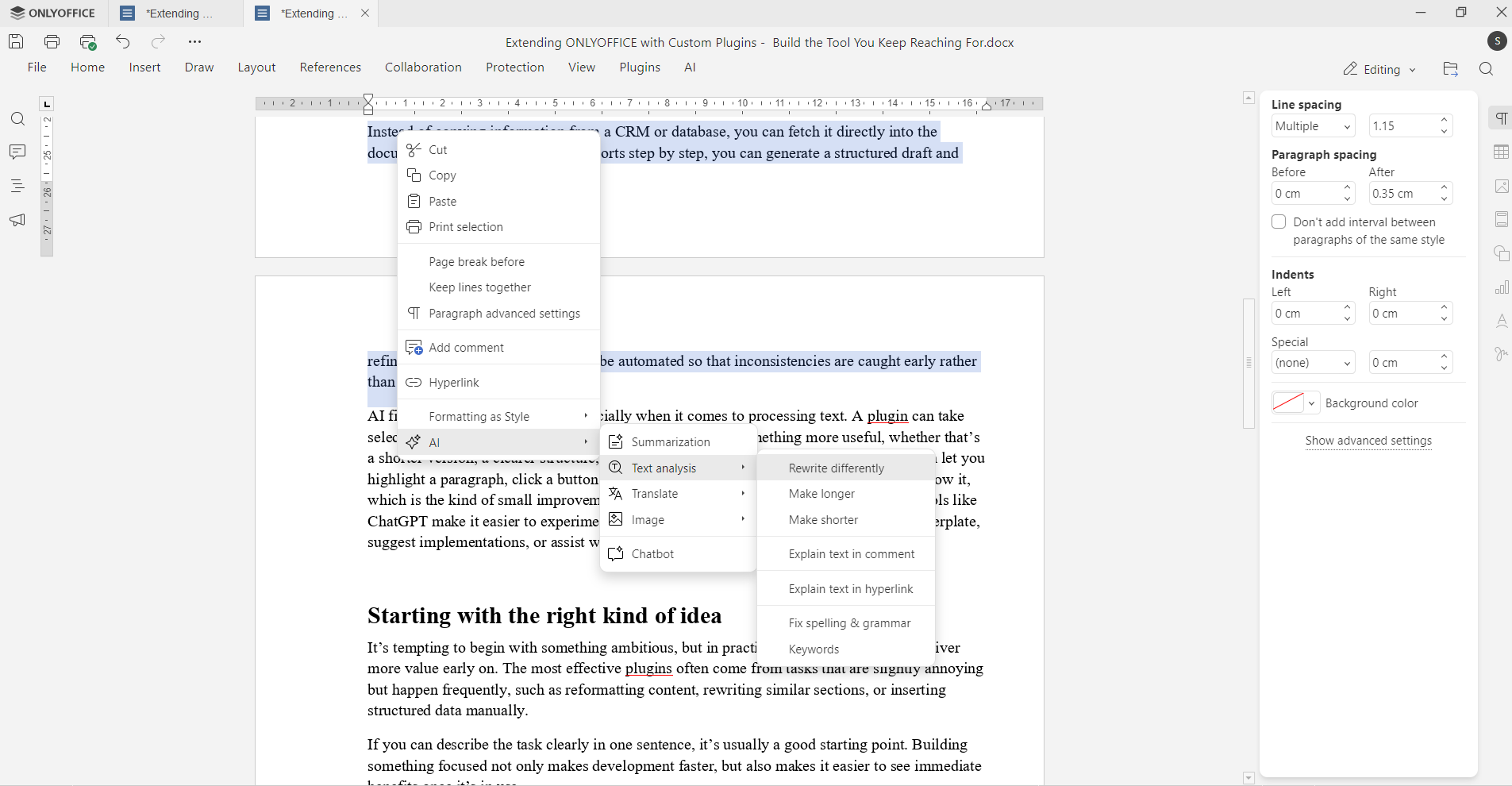Viewport: 1512px width, 786px height.
Task: Select 'Explain text in comment' option
Action: pyautogui.click(x=852, y=553)
